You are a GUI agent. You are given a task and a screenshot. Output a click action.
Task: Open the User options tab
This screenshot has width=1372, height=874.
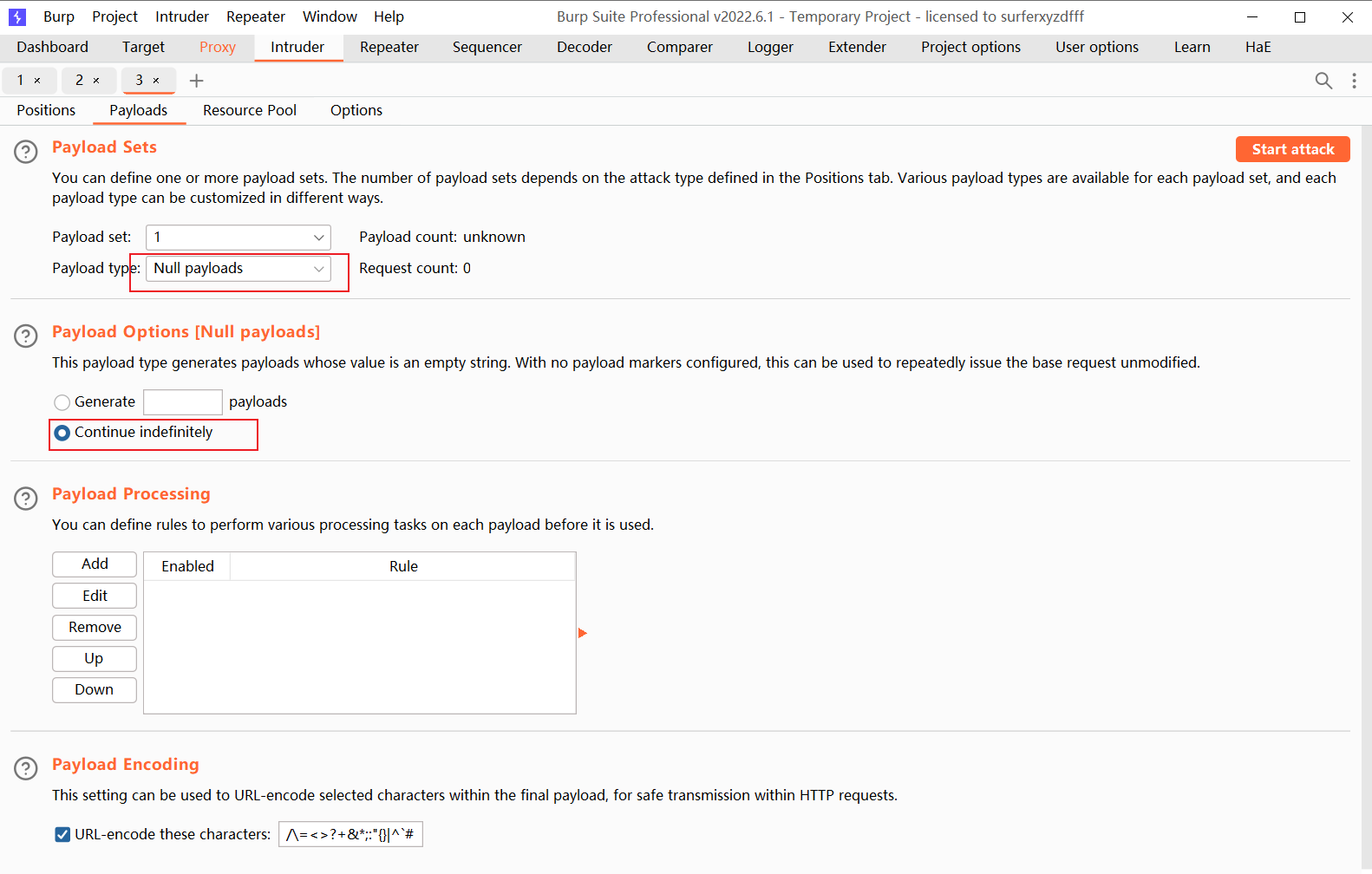(1097, 47)
